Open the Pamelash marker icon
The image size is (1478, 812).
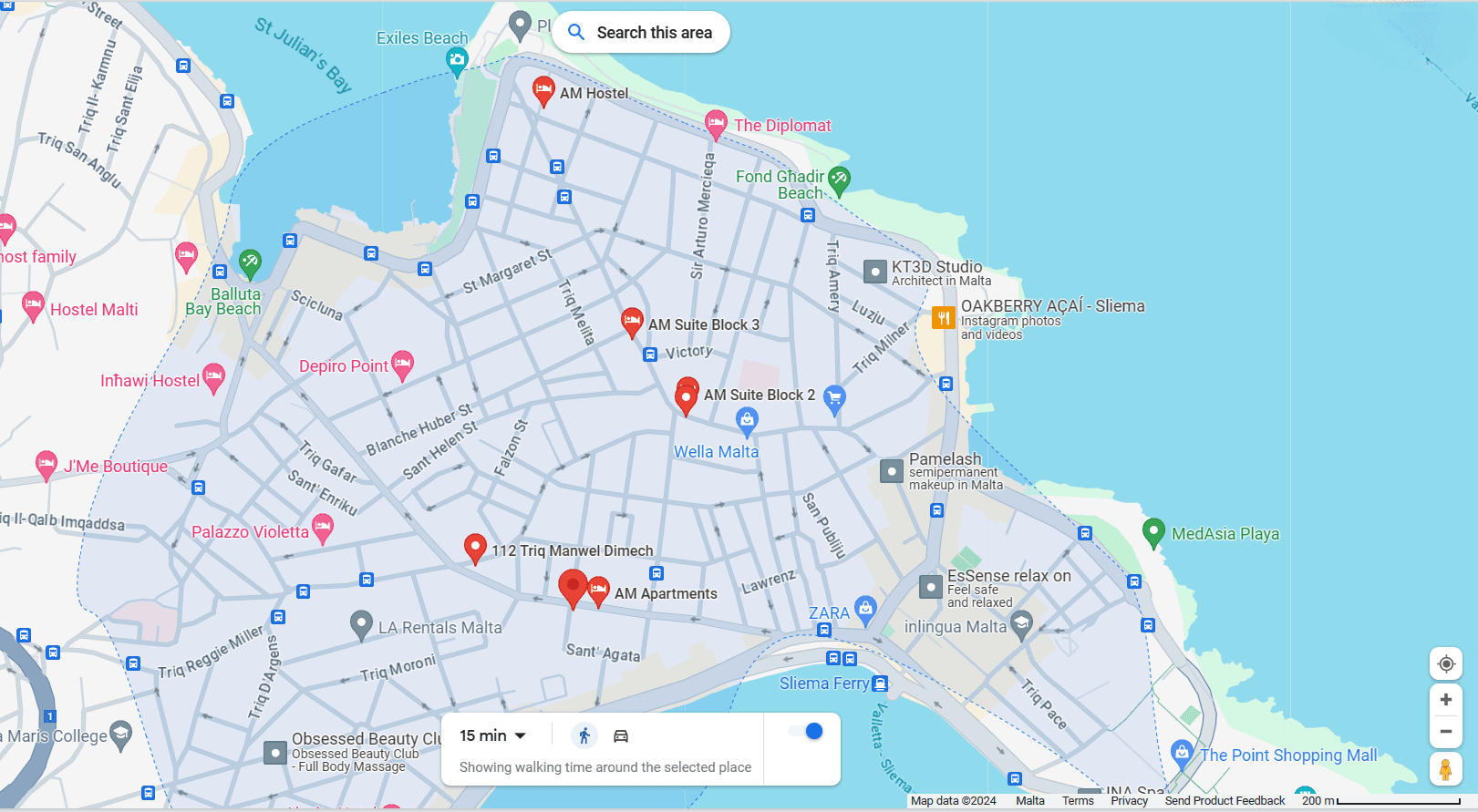click(892, 471)
